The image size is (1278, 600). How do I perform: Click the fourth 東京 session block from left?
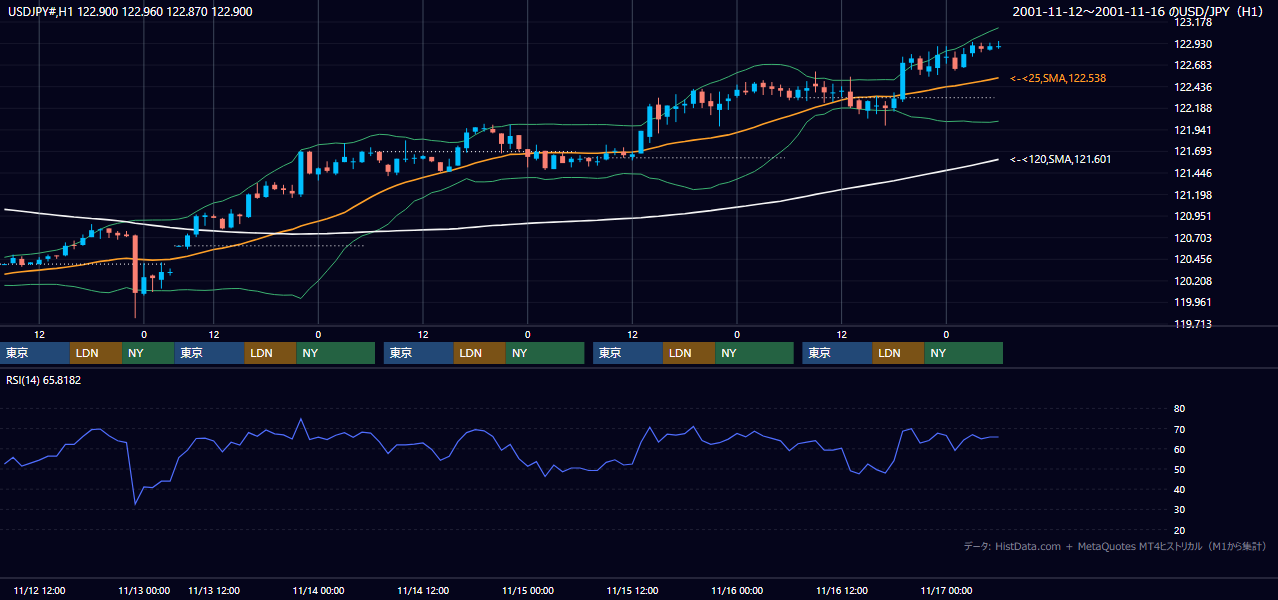point(629,353)
